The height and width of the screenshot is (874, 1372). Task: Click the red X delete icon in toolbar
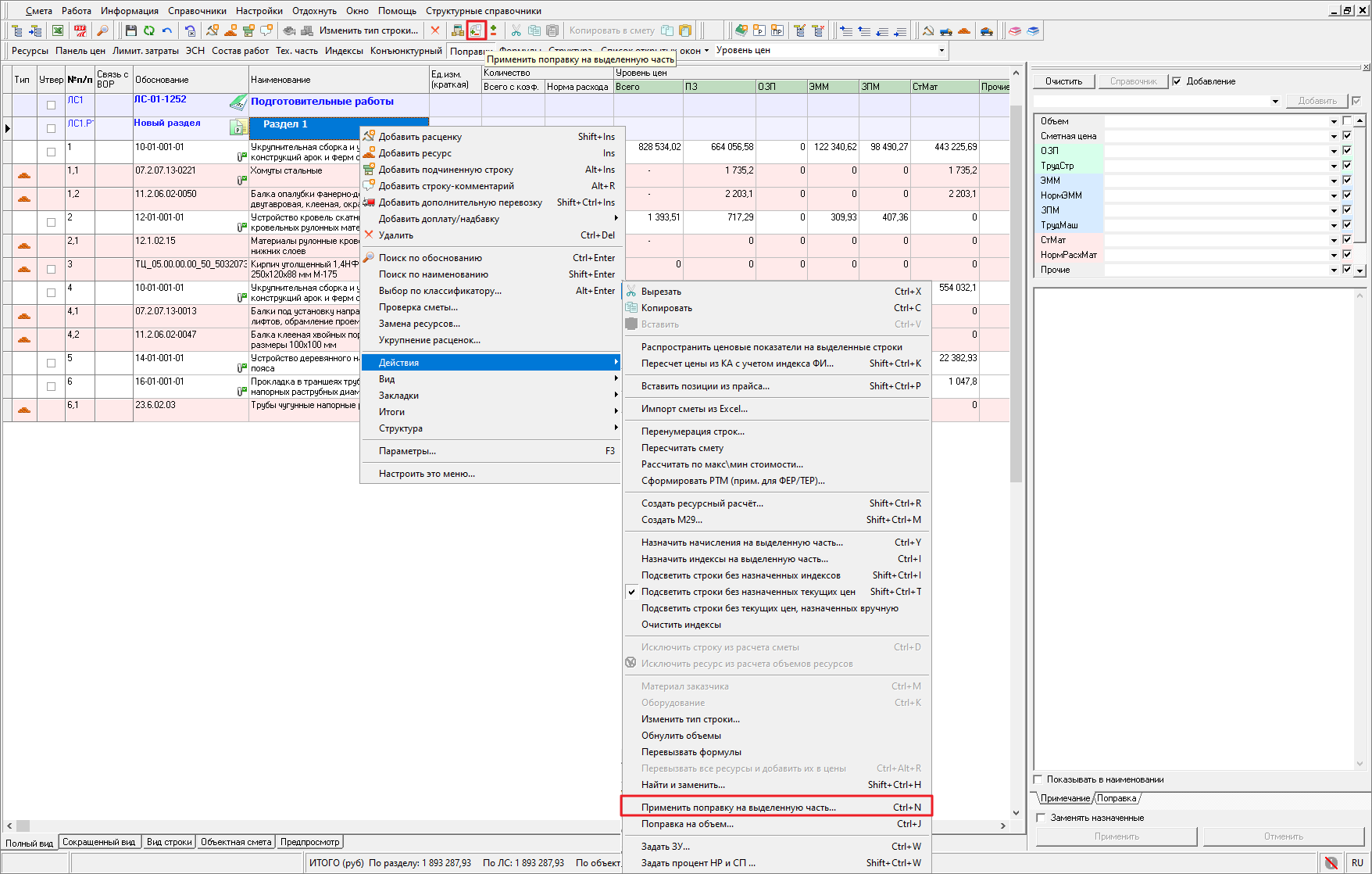click(435, 30)
